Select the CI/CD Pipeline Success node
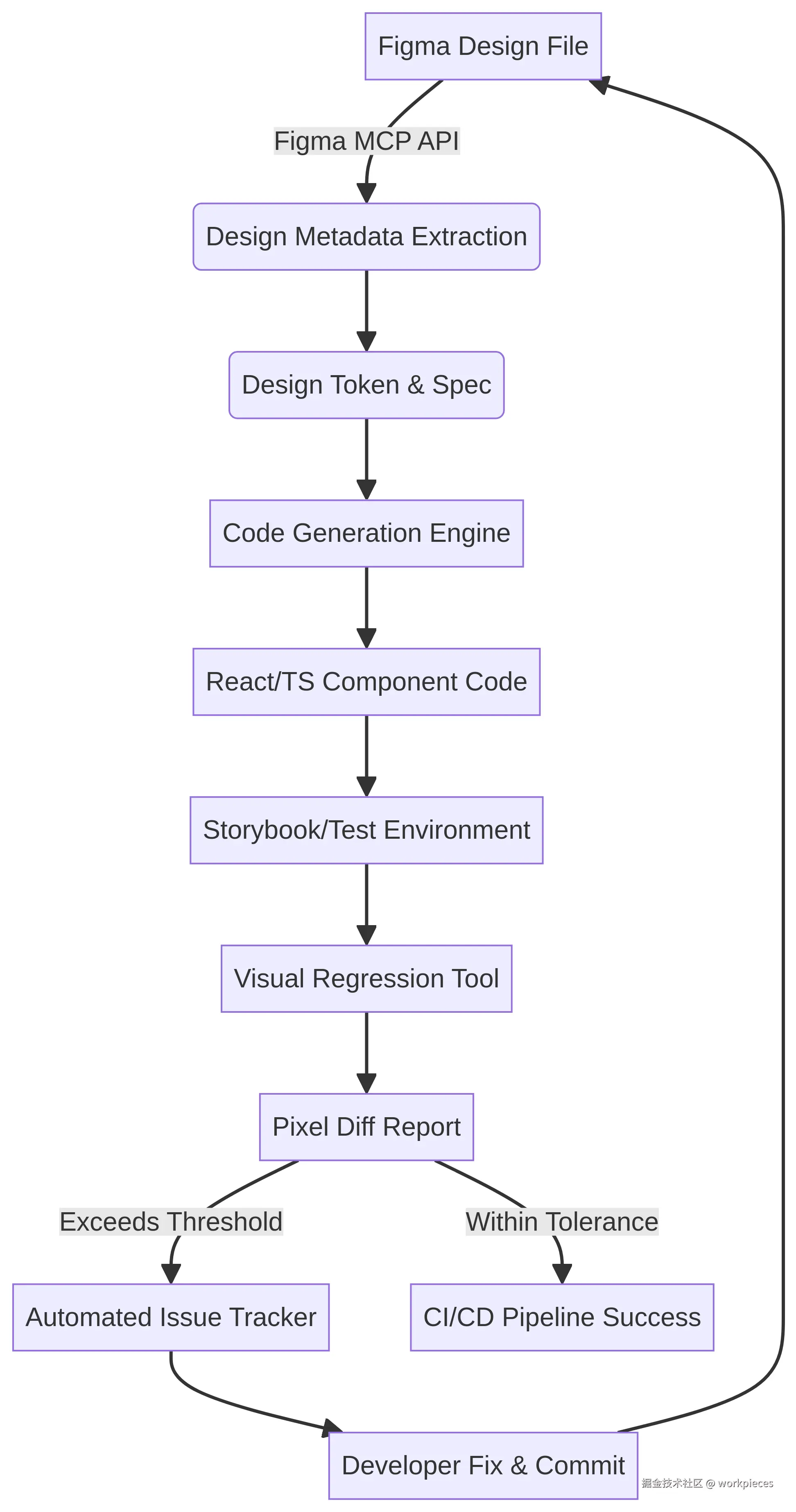 tap(561, 1318)
